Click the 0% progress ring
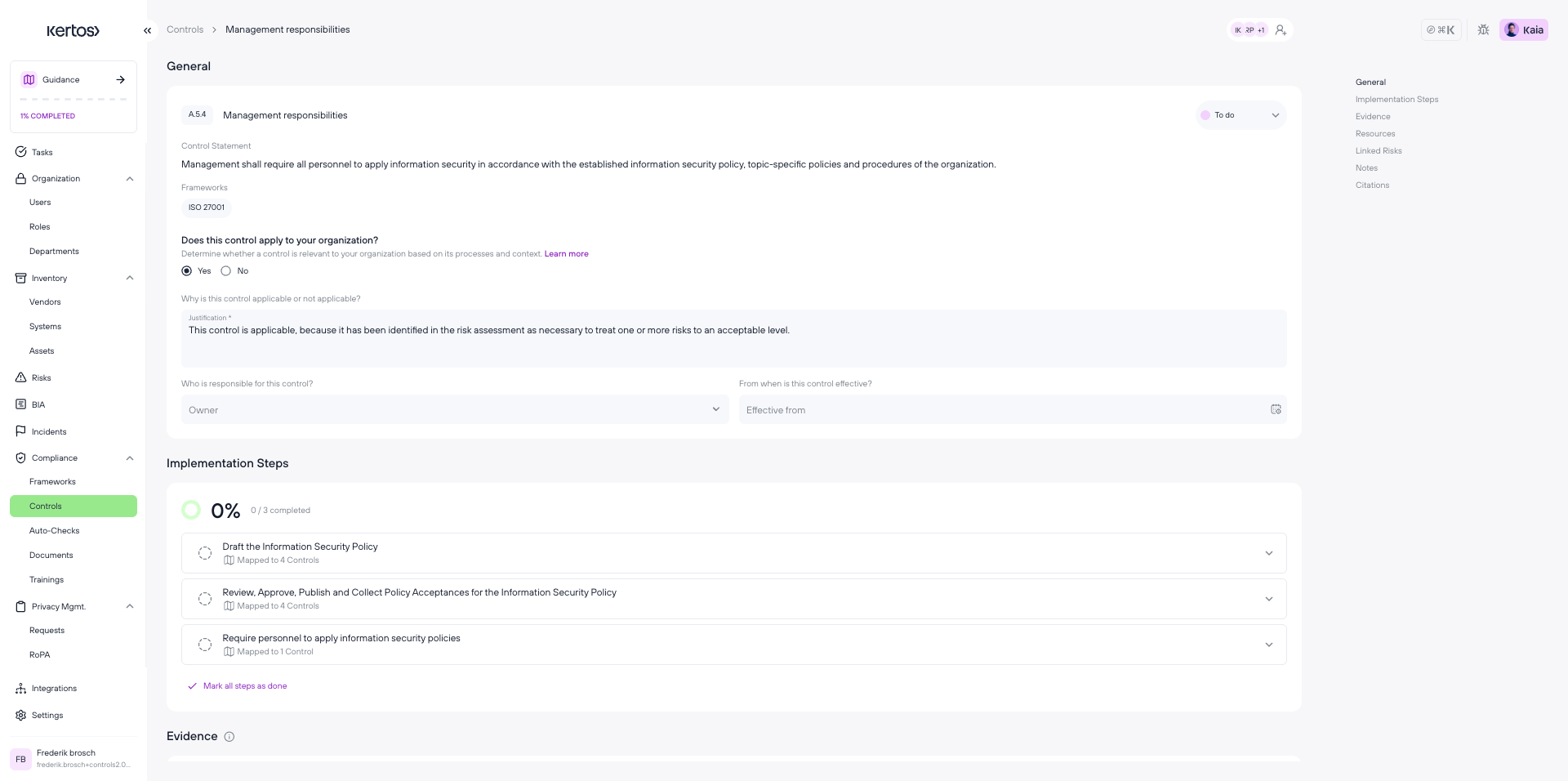1568x781 pixels. pos(191,511)
